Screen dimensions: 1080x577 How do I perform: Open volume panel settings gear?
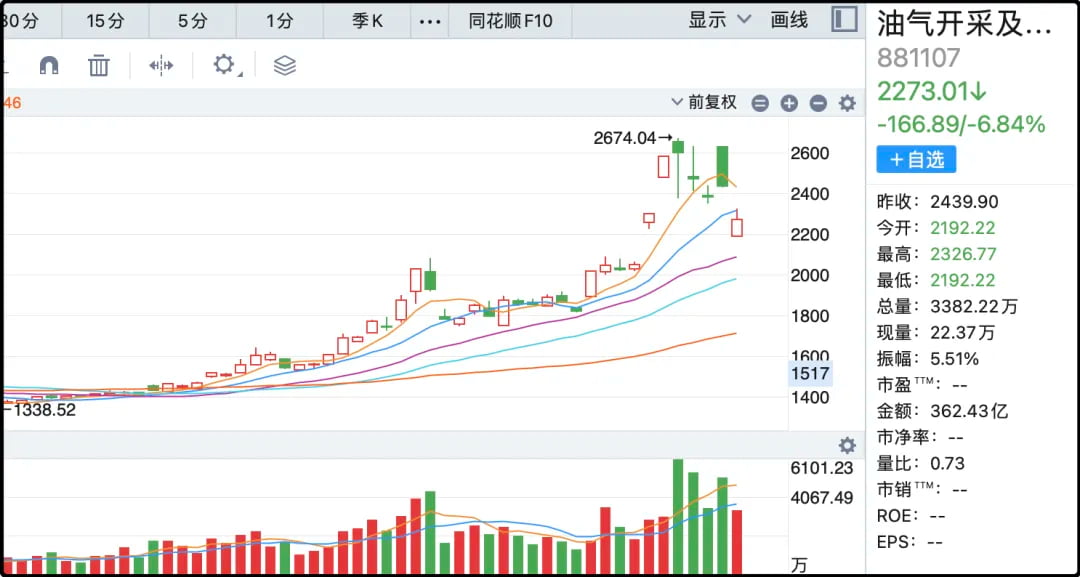847,445
